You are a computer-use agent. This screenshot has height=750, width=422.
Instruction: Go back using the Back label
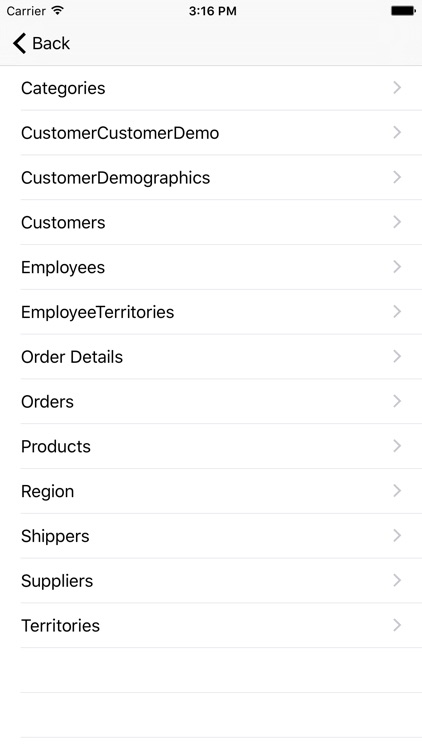[x=51, y=44]
